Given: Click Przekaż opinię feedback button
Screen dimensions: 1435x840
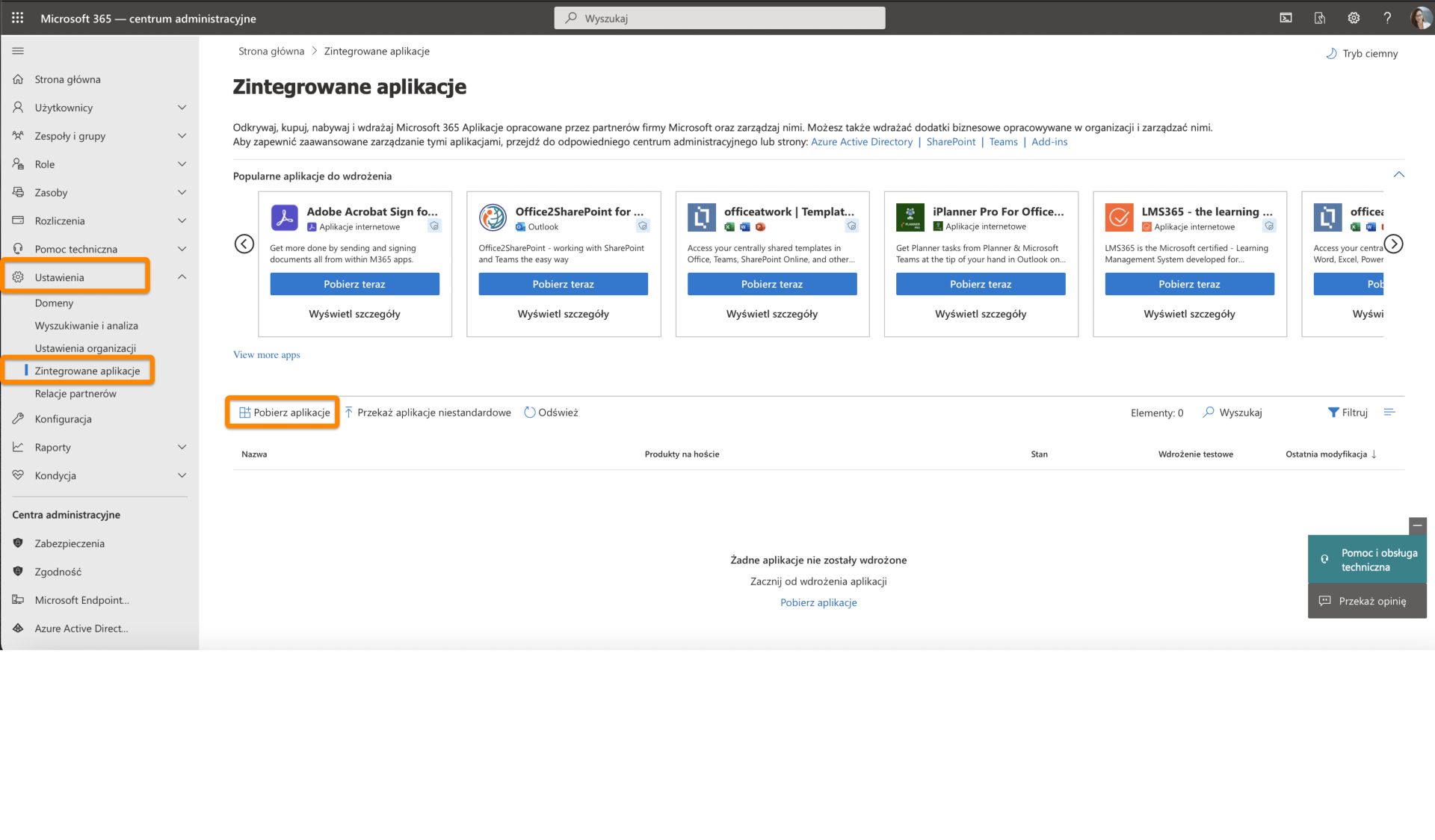Looking at the screenshot, I should tap(1367, 601).
